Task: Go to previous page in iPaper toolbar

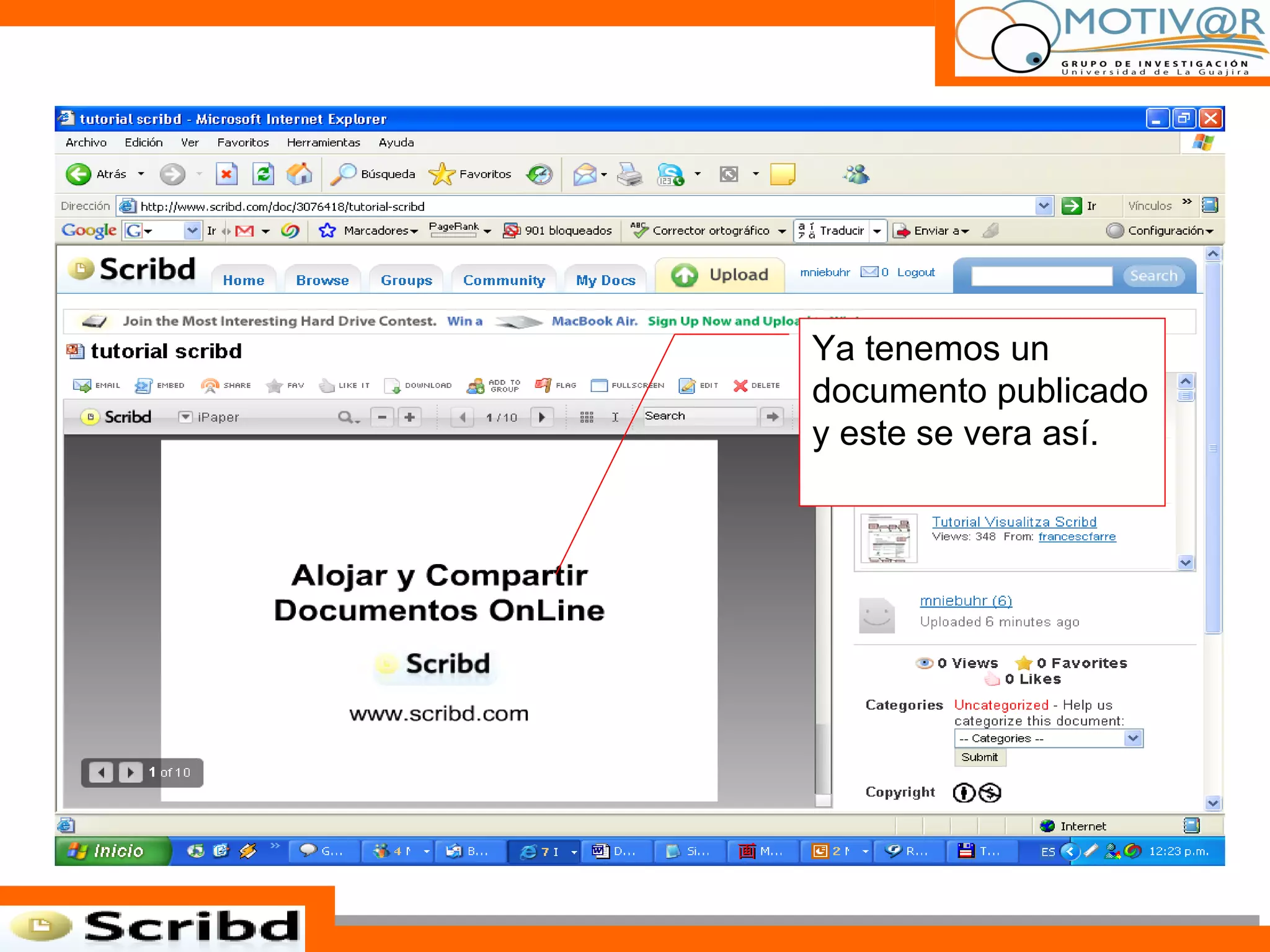Action: 463,417
